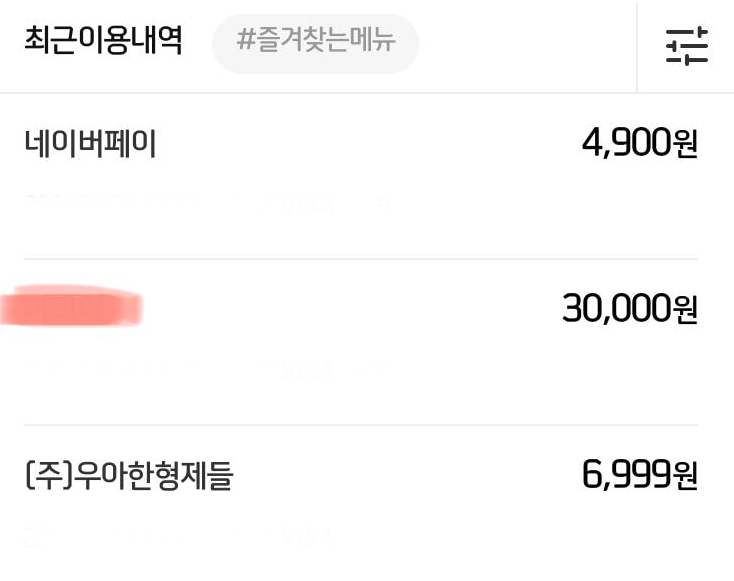
Task: Click the 30,000원 amount
Action: tap(630, 309)
